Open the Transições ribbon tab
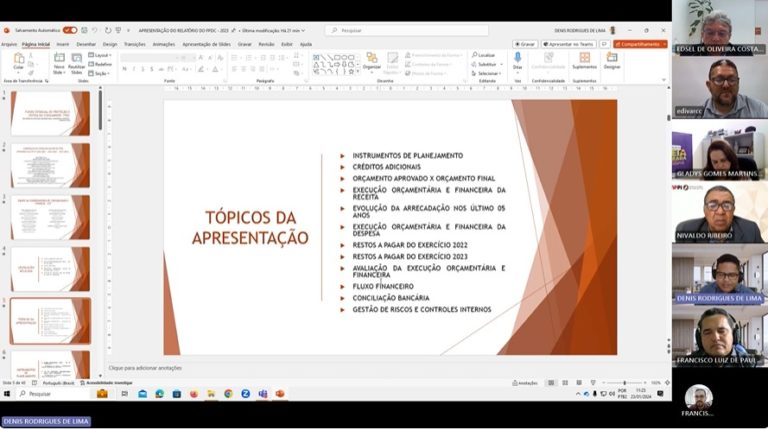The image size is (768, 430). pyautogui.click(x=134, y=44)
